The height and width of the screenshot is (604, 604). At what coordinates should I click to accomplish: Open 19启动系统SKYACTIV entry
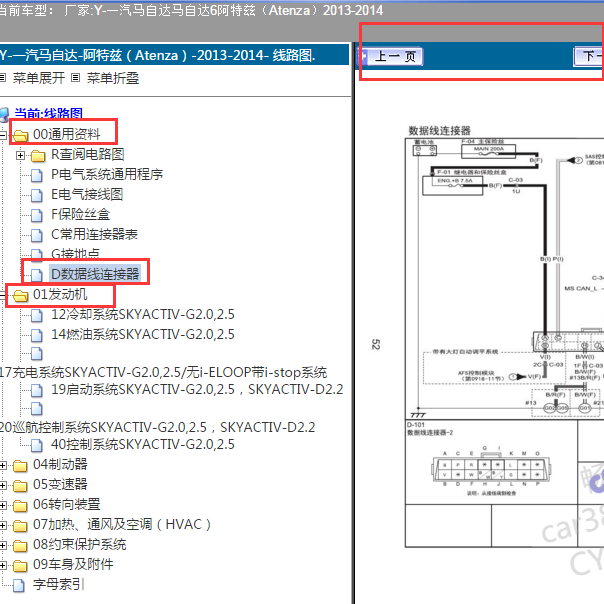pos(197,389)
